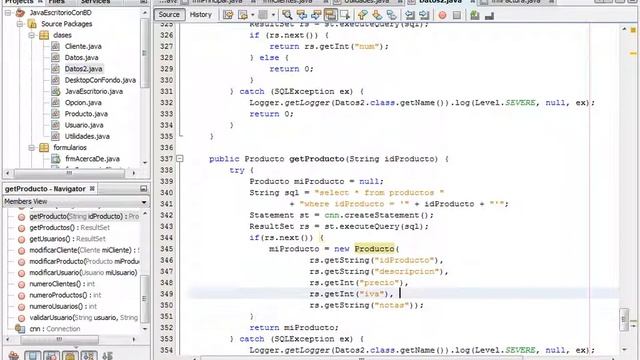Click the JavaEscritorioConBD project coffee icon
Screen dimensions: 640x360
[20, 13]
